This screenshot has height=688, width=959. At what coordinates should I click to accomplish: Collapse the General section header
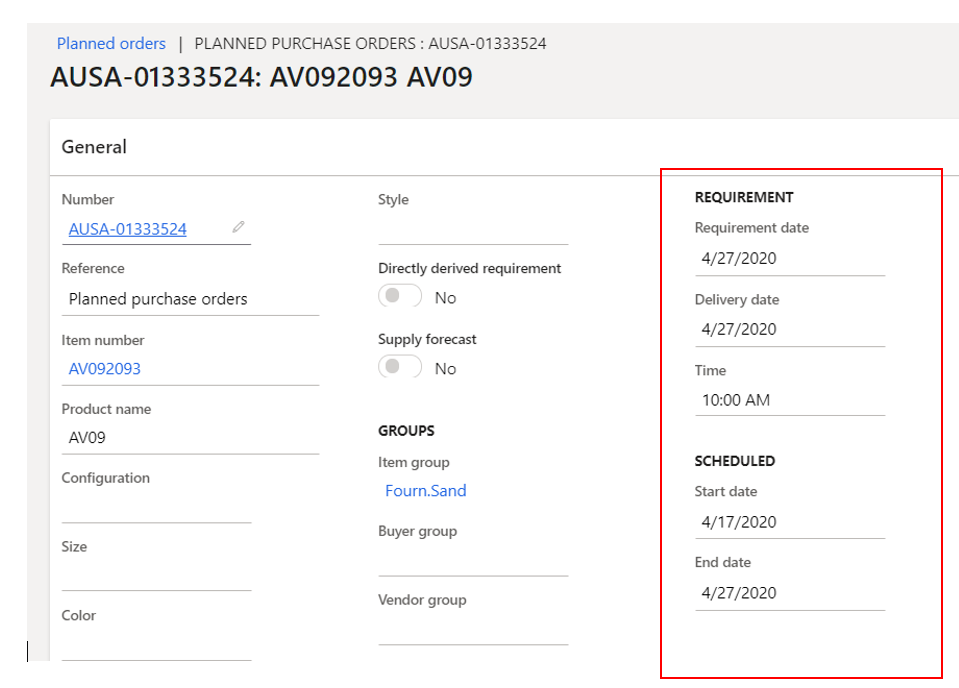[x=95, y=147]
